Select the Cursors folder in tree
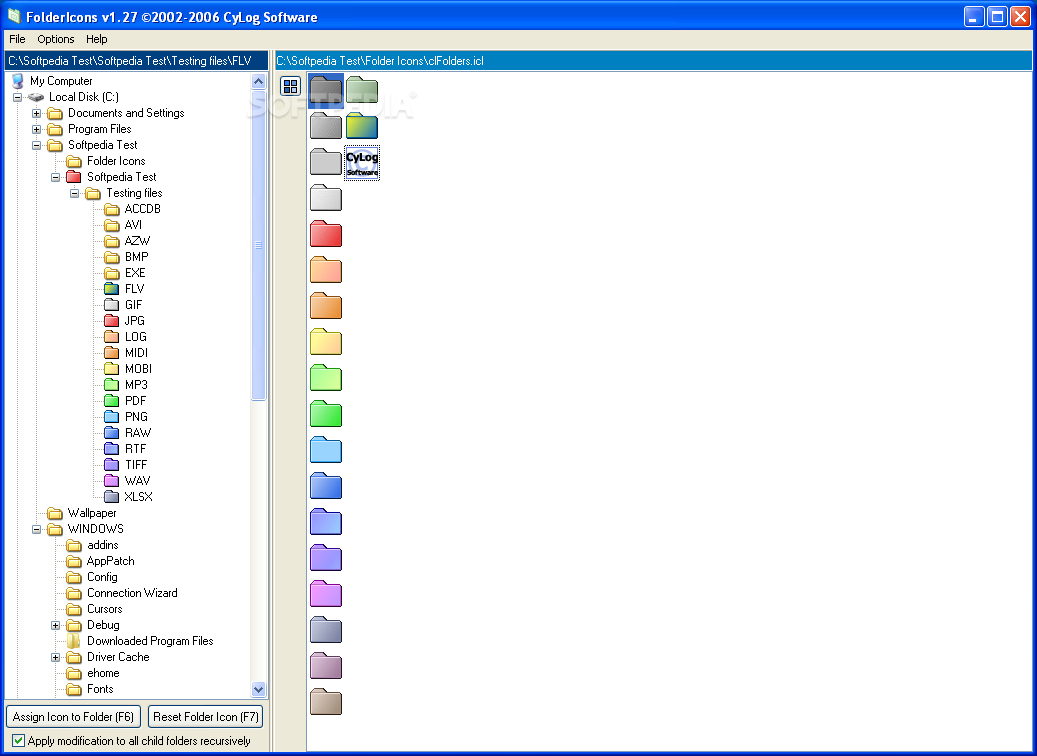The width and height of the screenshot is (1037, 756). (x=104, y=609)
